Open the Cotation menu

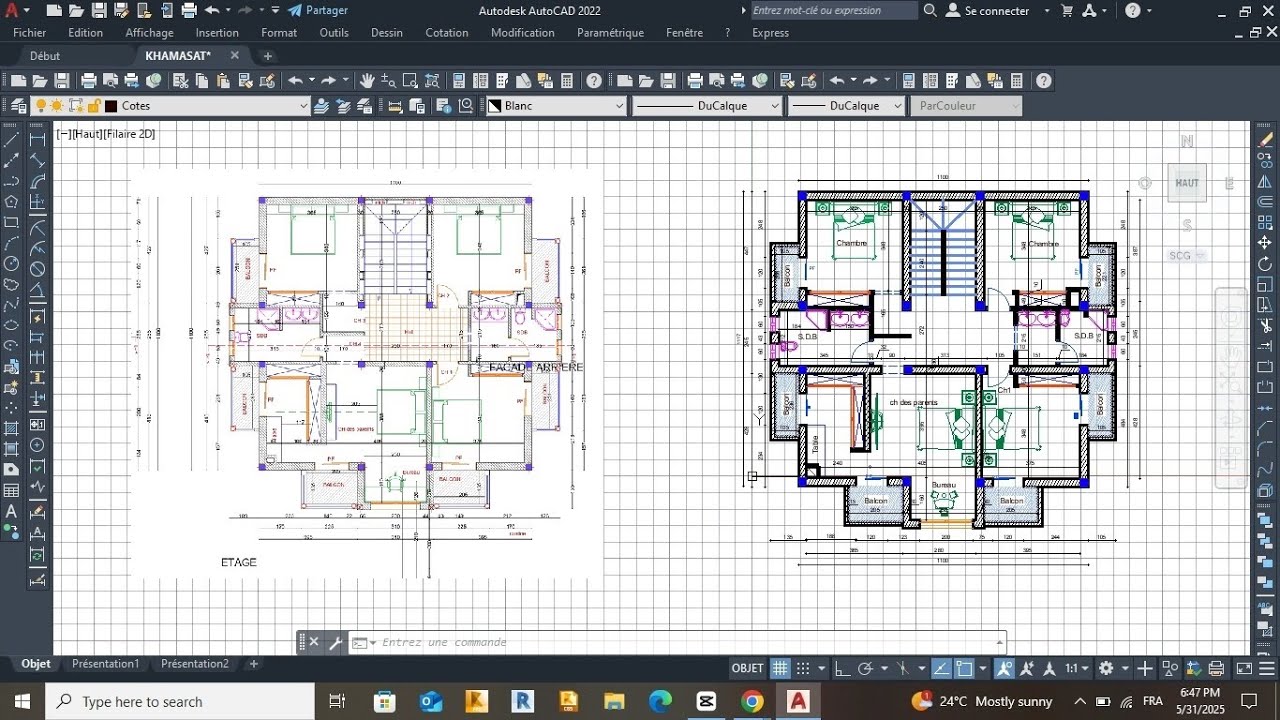(x=447, y=32)
